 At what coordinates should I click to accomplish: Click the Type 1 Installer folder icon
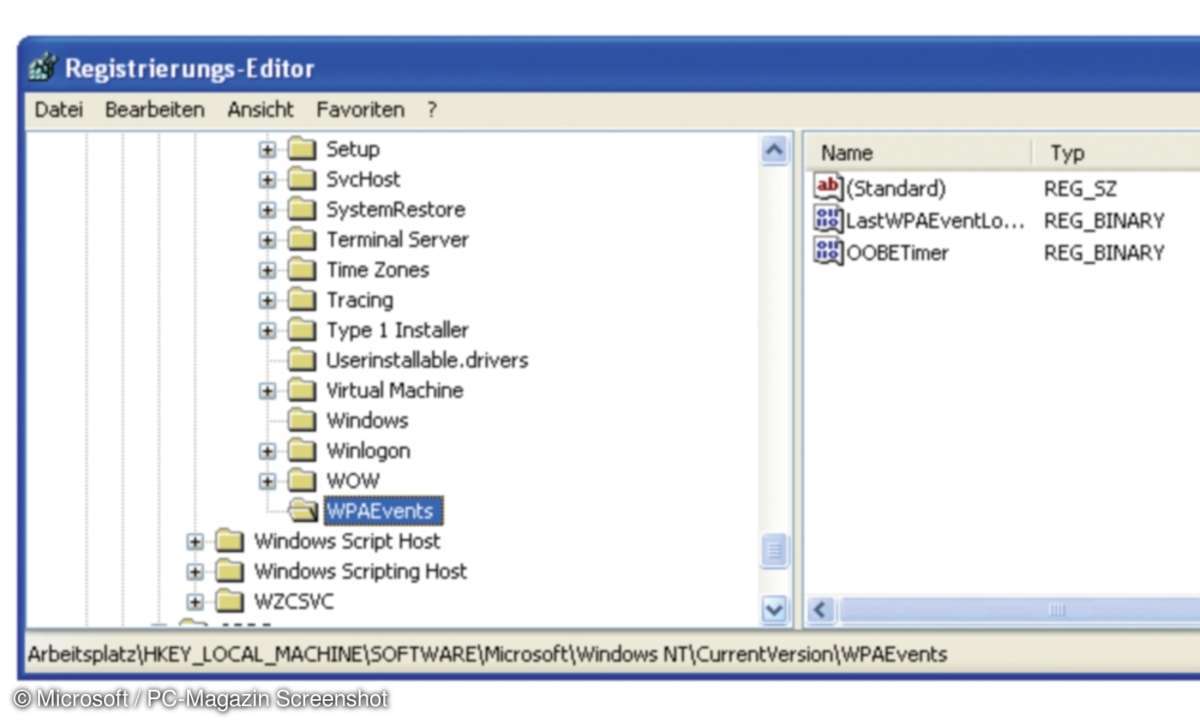tap(302, 330)
